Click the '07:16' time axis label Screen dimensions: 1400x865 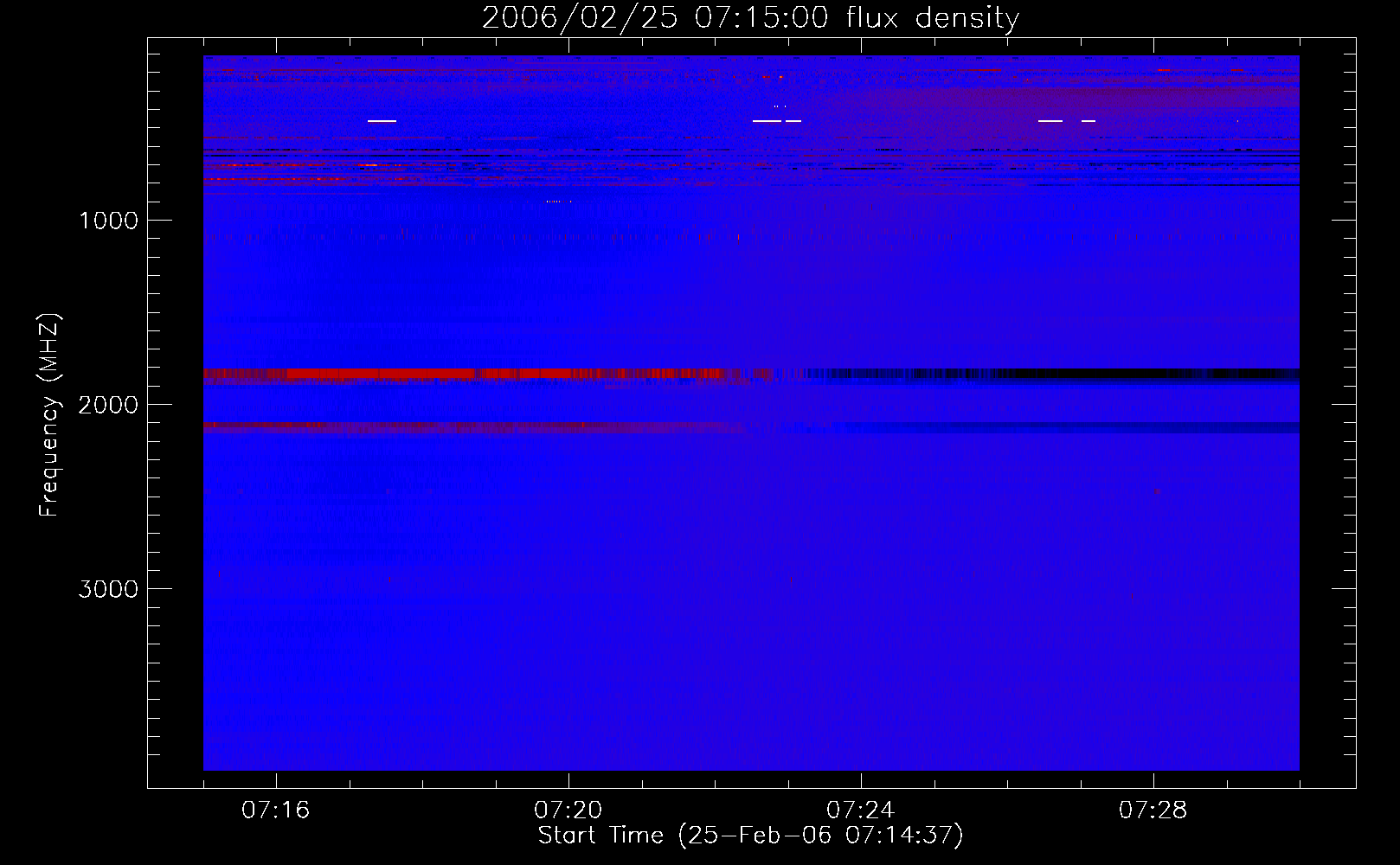pos(276,811)
